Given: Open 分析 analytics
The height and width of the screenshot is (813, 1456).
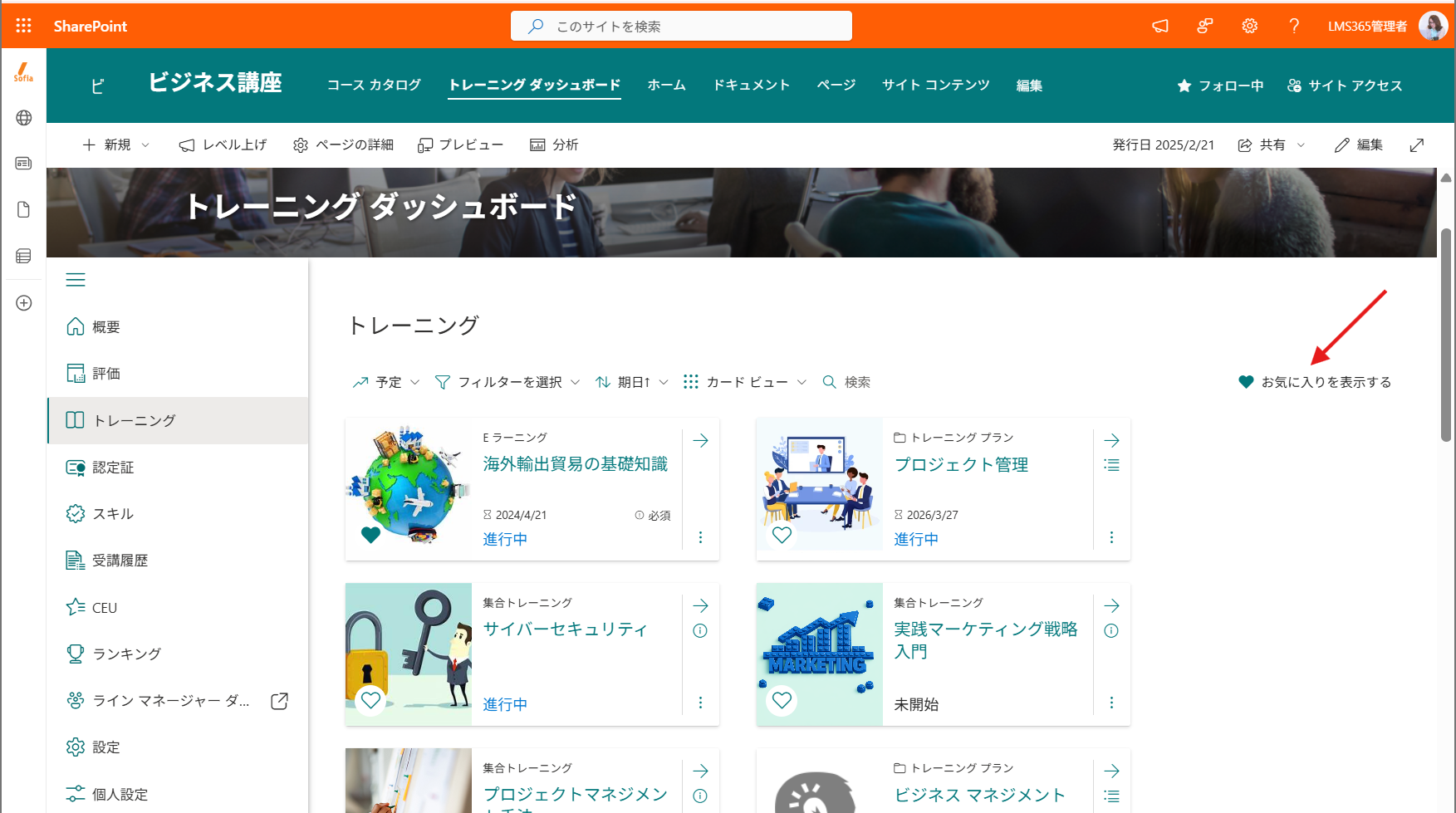Looking at the screenshot, I should 554,145.
